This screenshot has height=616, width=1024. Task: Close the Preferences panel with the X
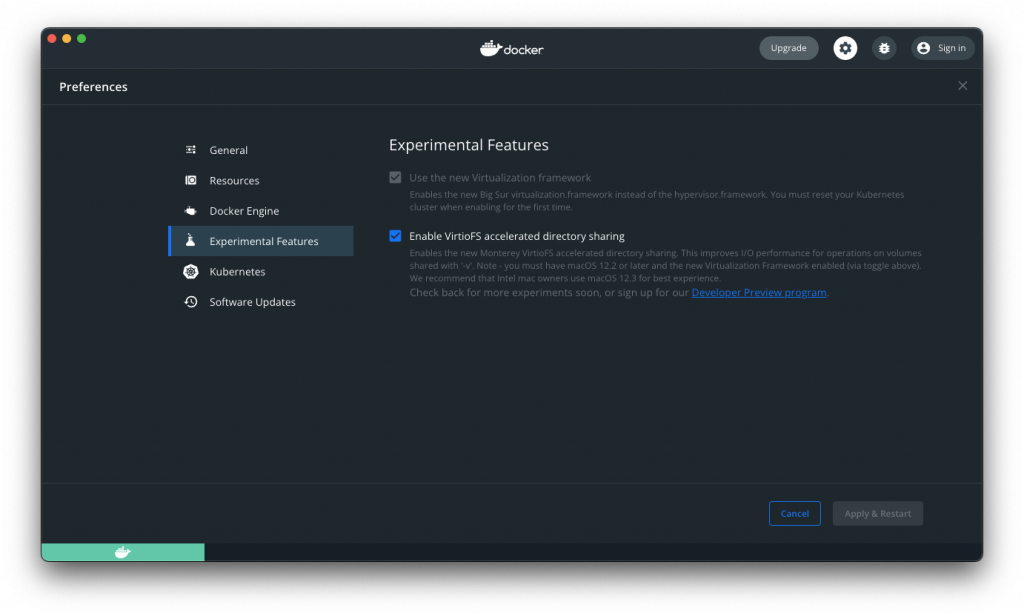pos(962,86)
